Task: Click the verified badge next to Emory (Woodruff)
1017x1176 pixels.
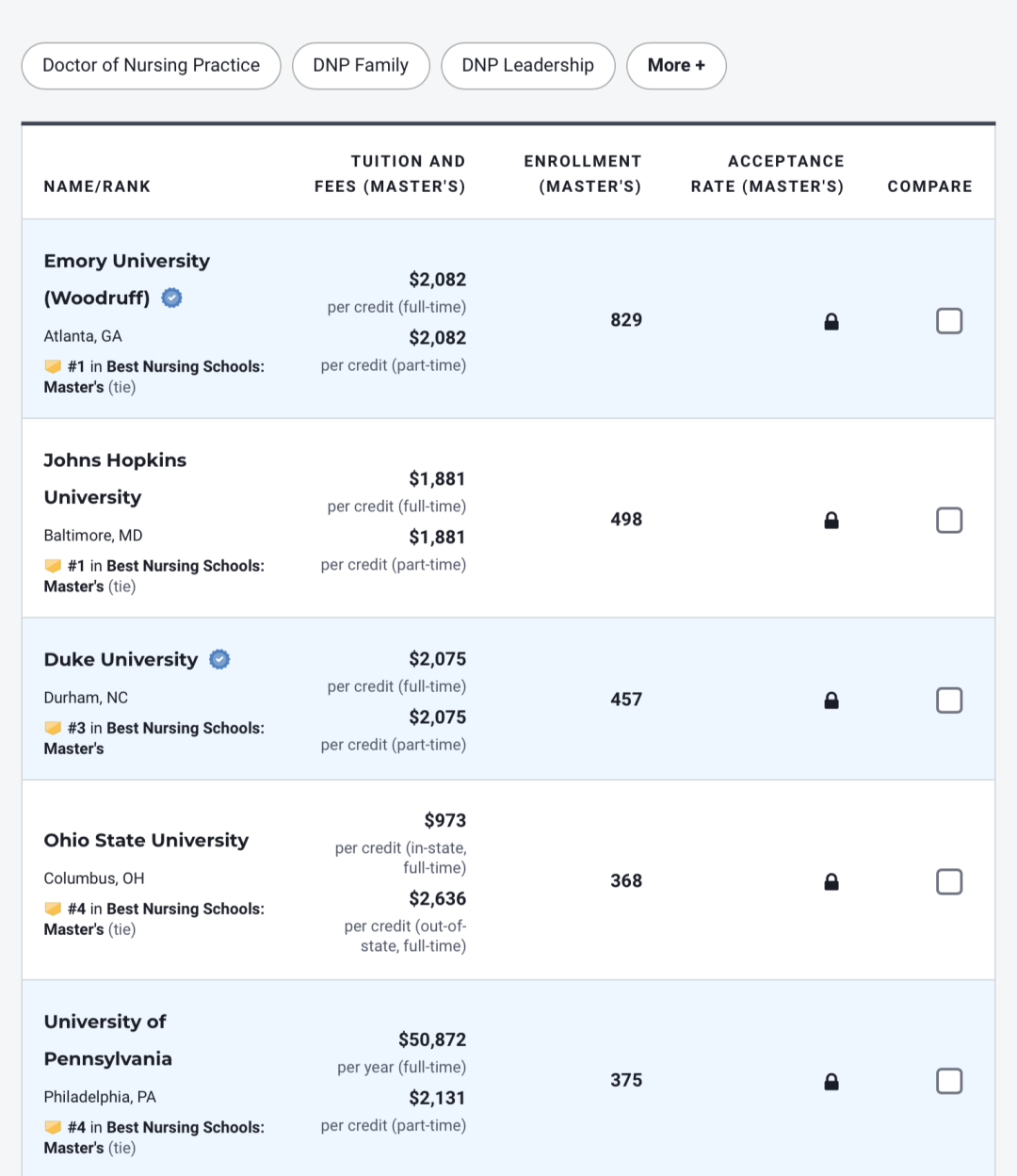Action: click(x=171, y=298)
